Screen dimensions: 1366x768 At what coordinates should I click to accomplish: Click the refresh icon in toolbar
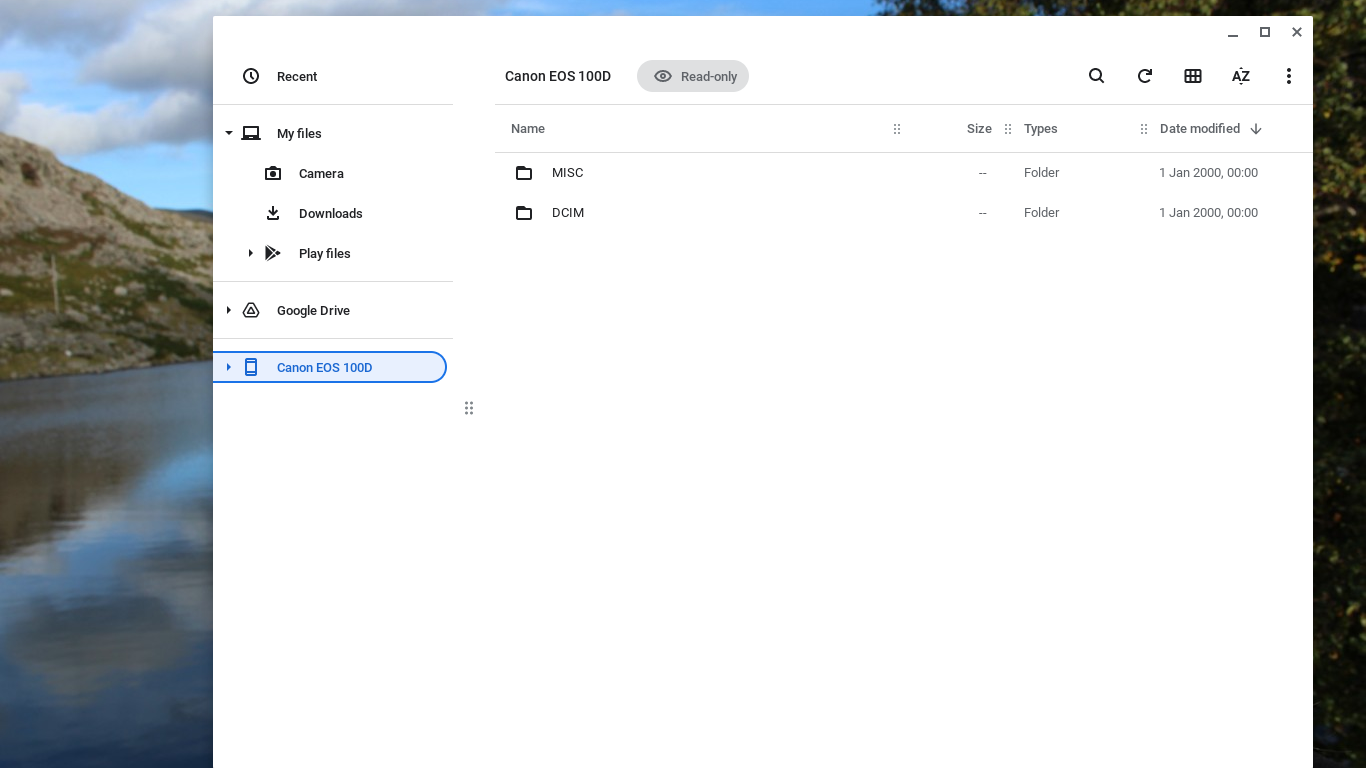(1145, 76)
